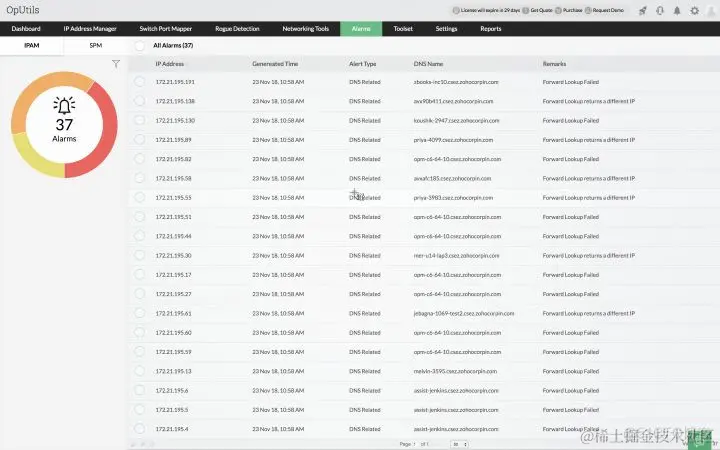Sort by the Generated Time column header

pos(275,64)
